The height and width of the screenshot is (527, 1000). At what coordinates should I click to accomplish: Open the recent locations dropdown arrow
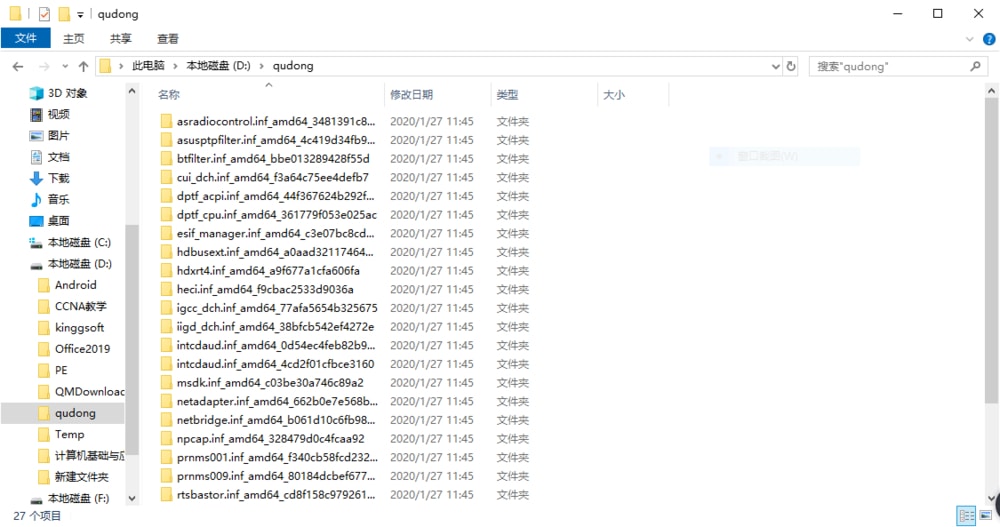point(65,66)
